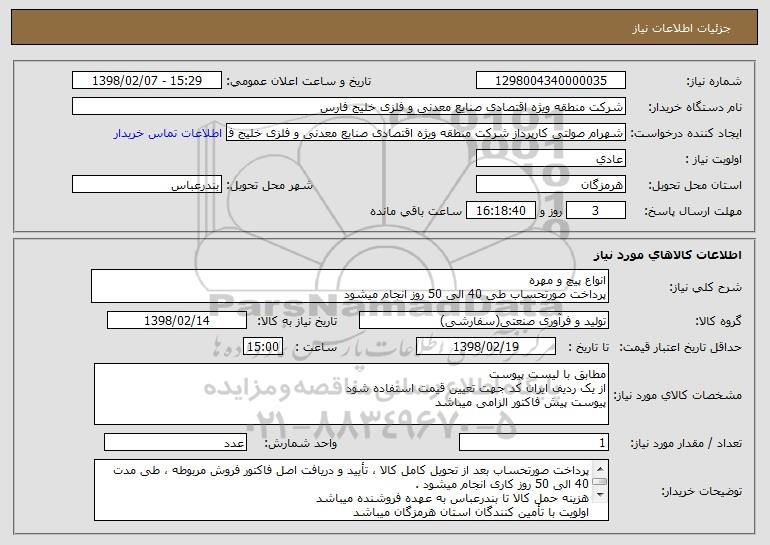Click the priority field showing عادی
770x545 pixels.
(551, 159)
